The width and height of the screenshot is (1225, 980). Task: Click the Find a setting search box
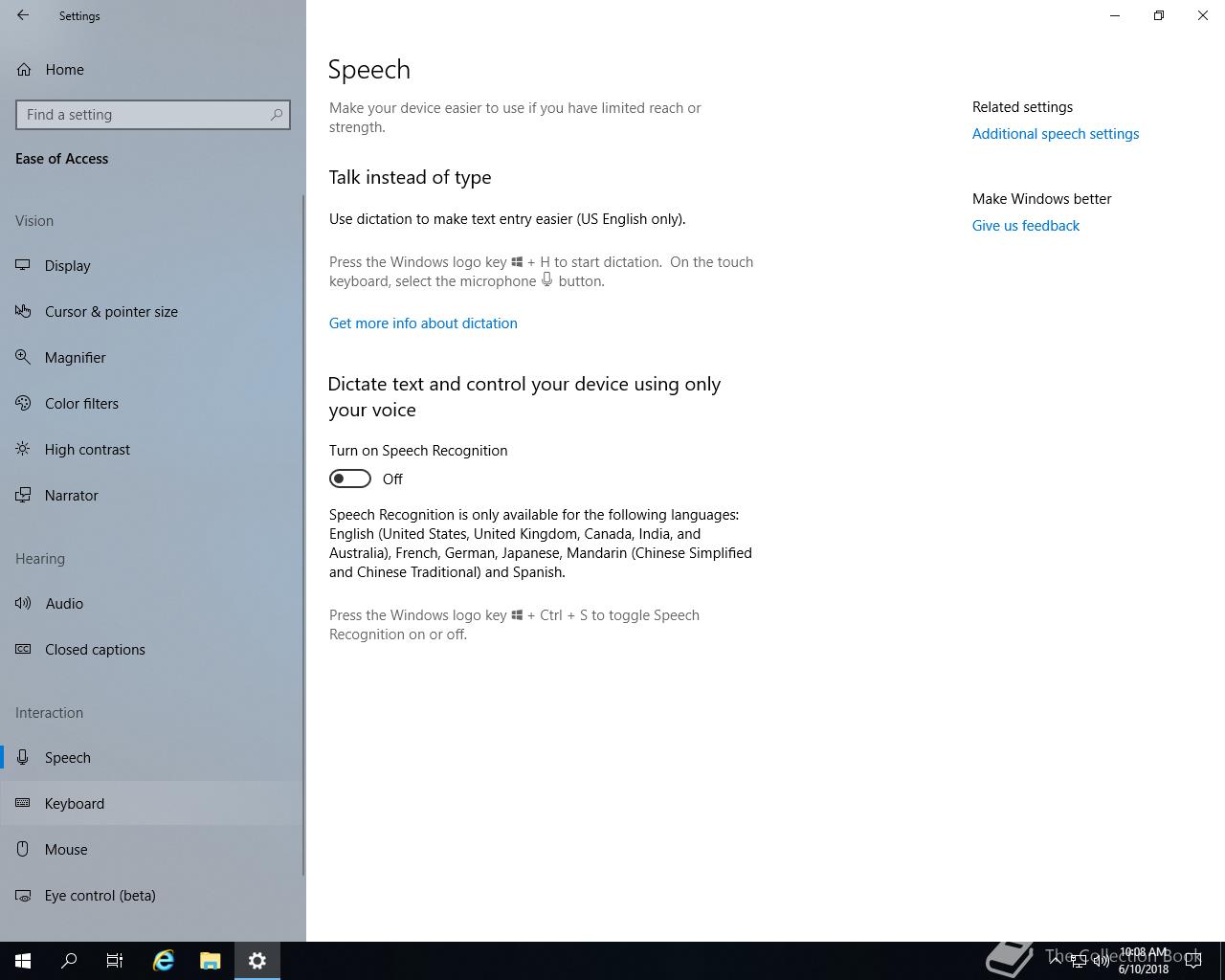tap(153, 115)
